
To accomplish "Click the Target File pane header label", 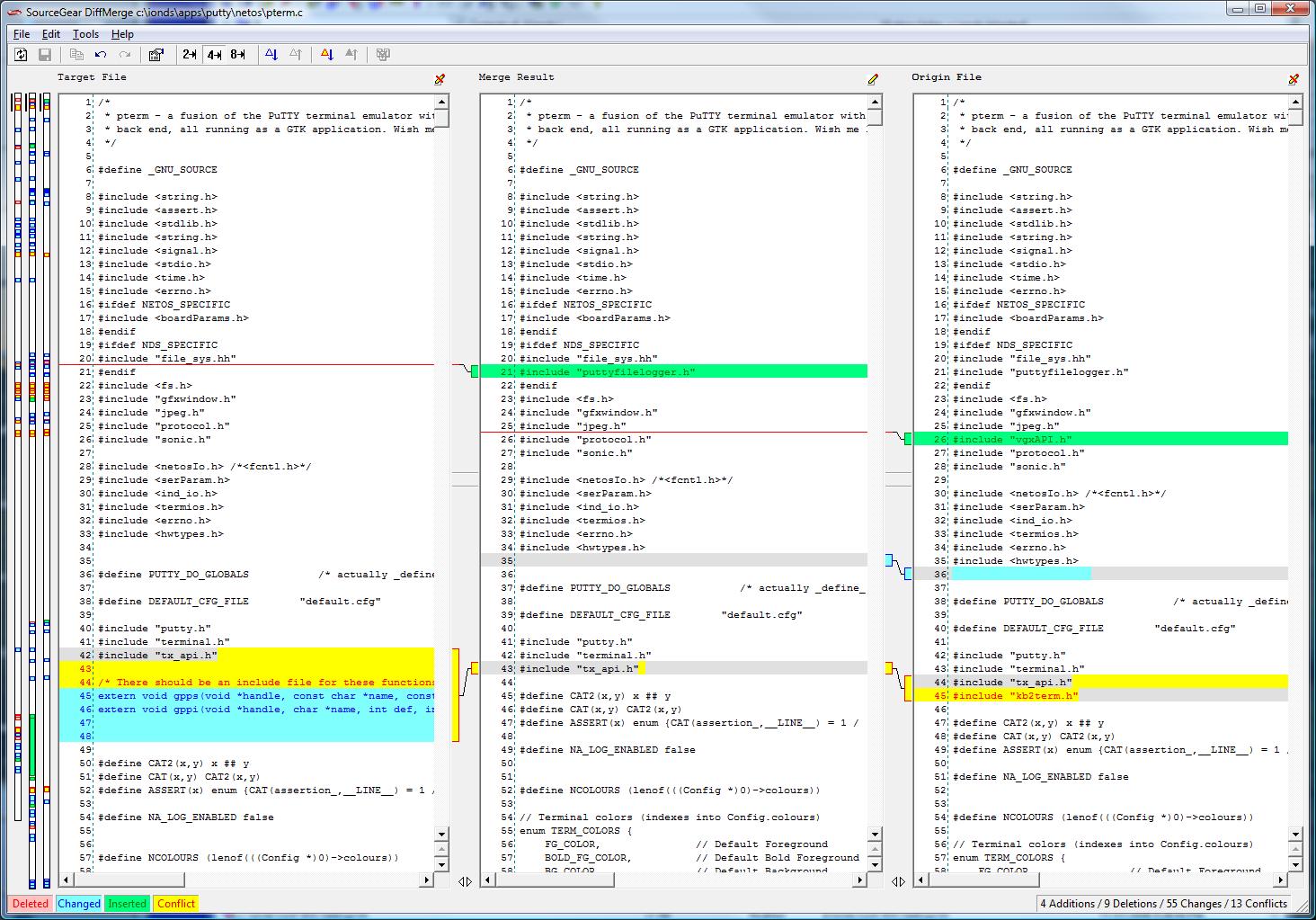I will tap(92, 77).
